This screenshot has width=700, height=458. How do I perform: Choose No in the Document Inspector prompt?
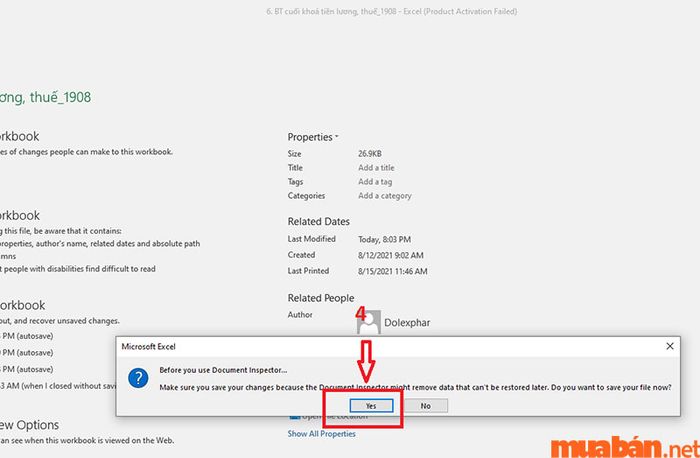click(425, 406)
